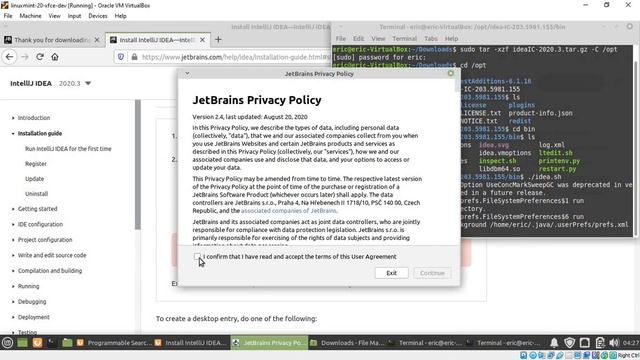Open the associated companies of JetBrains link
640x360 pixels.
point(289,211)
